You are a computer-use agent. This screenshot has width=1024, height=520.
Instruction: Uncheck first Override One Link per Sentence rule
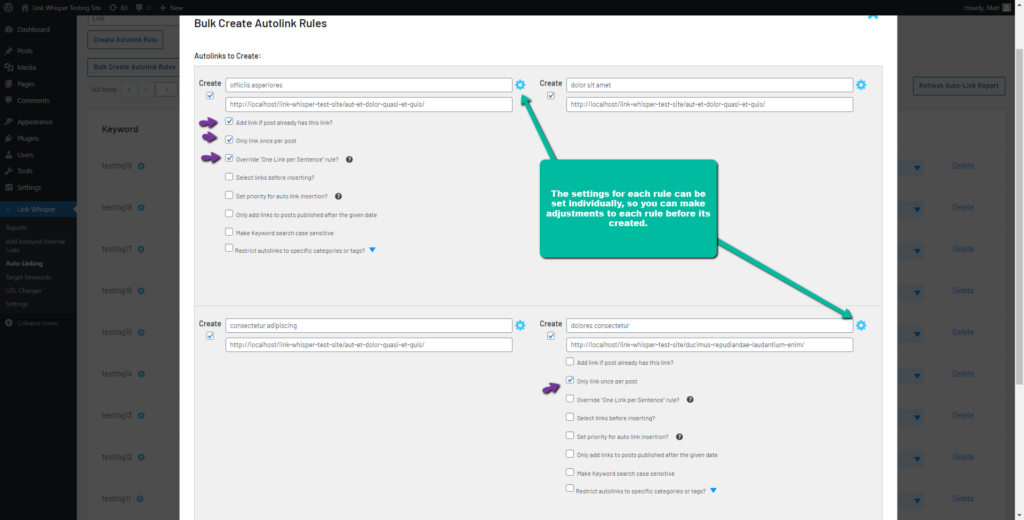point(229,158)
